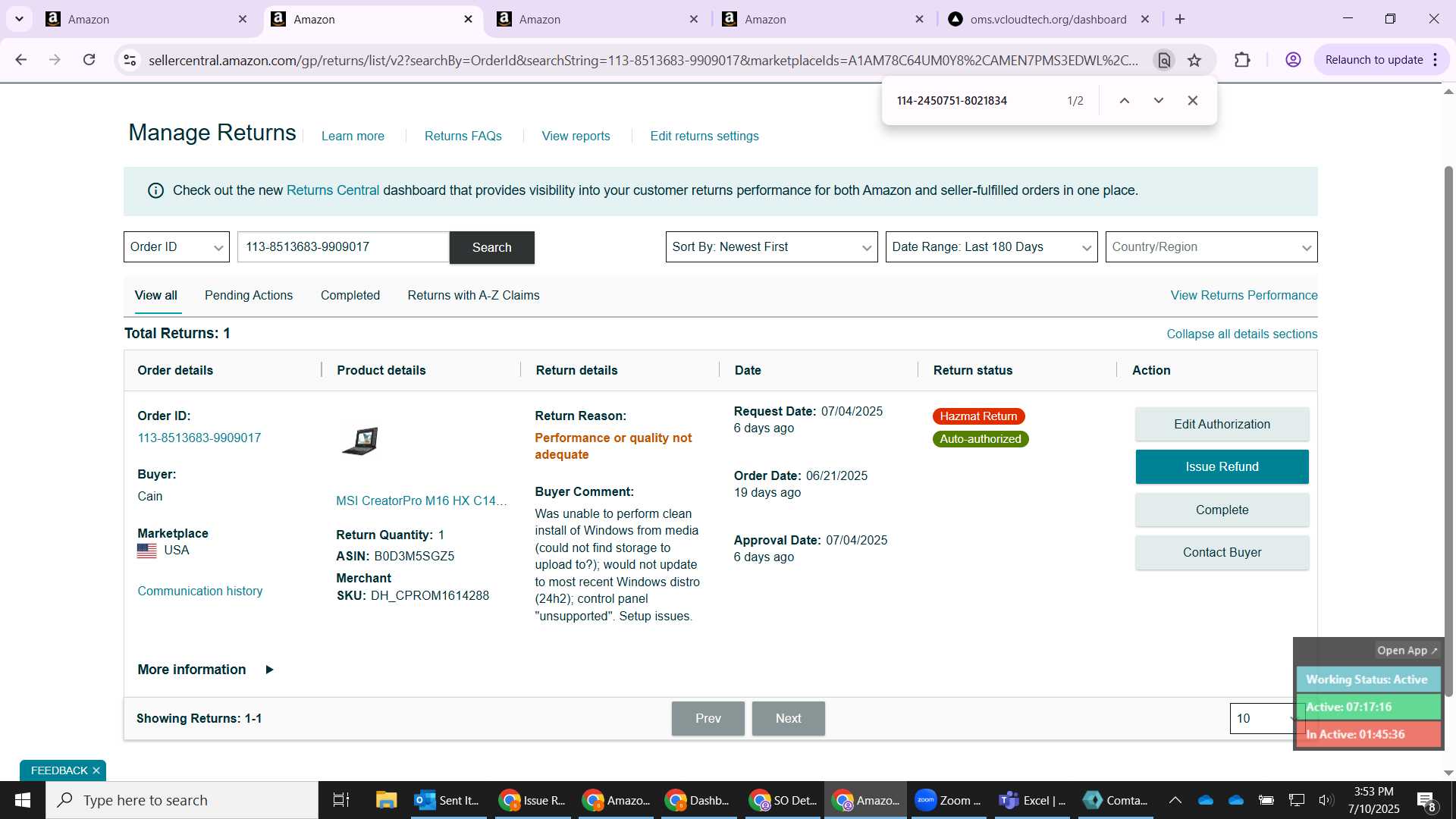Open site information icon in address bar

pyautogui.click(x=130, y=60)
